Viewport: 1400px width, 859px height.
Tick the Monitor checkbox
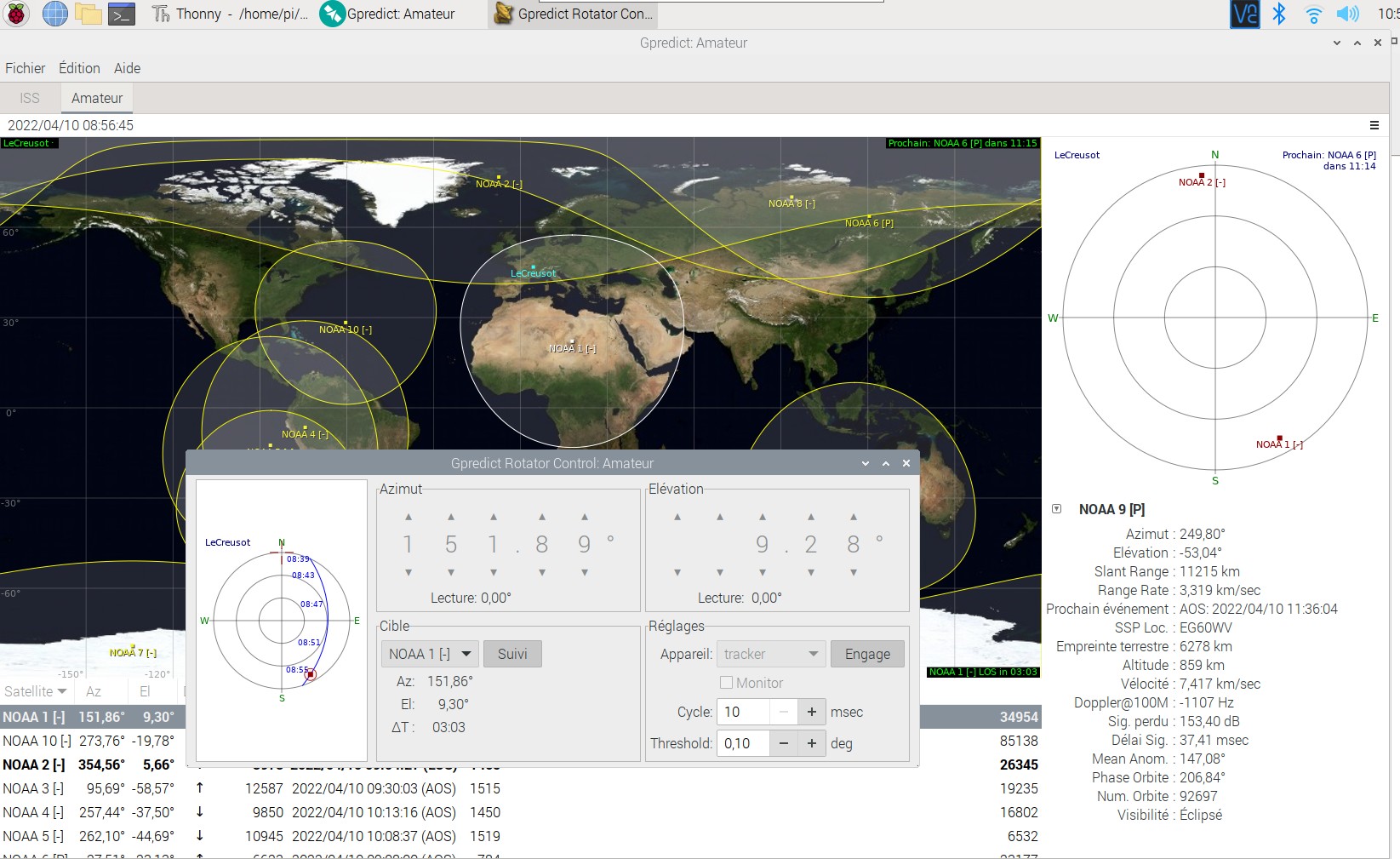(726, 683)
